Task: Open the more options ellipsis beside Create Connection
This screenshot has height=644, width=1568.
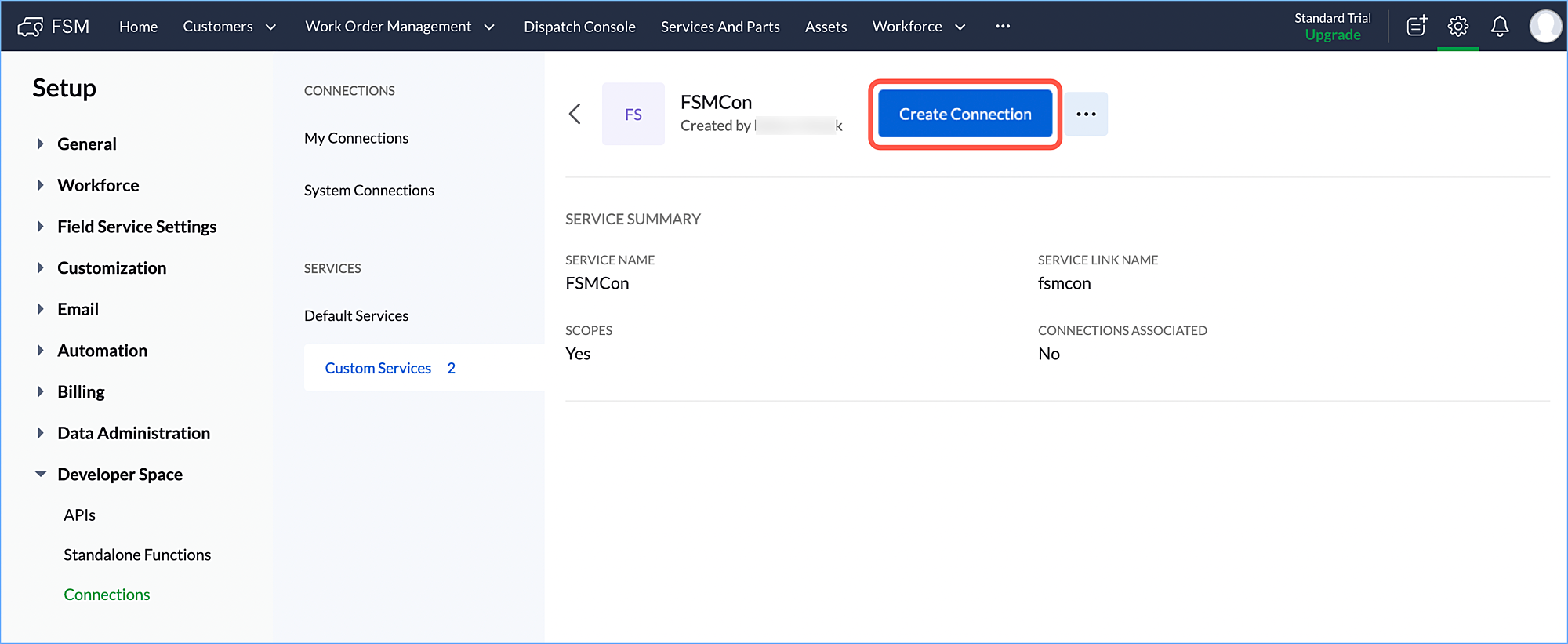Action: coord(1086,115)
